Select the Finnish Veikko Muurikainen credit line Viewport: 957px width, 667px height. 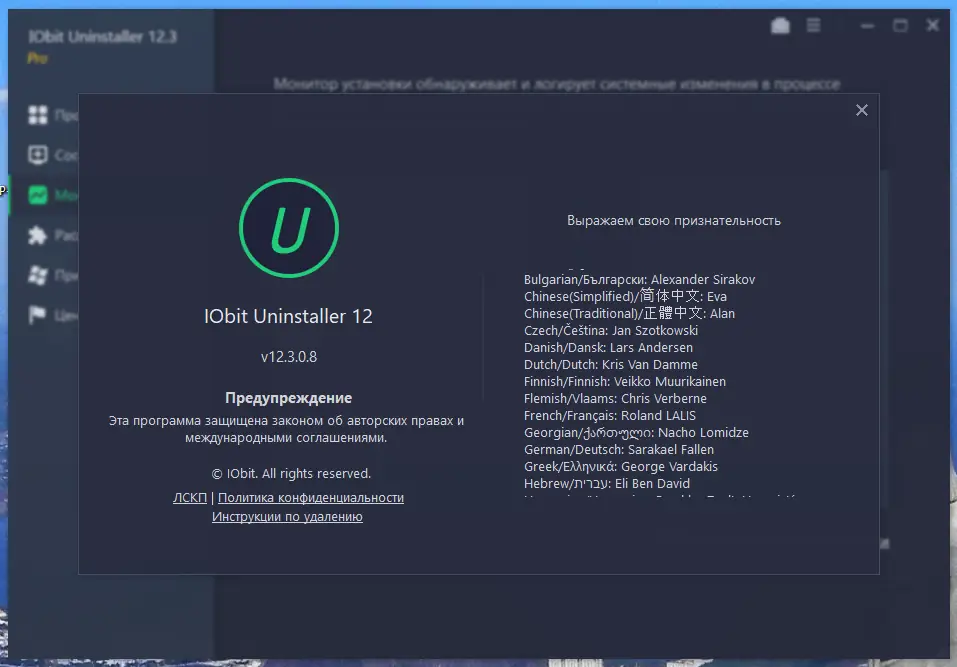click(x=625, y=381)
